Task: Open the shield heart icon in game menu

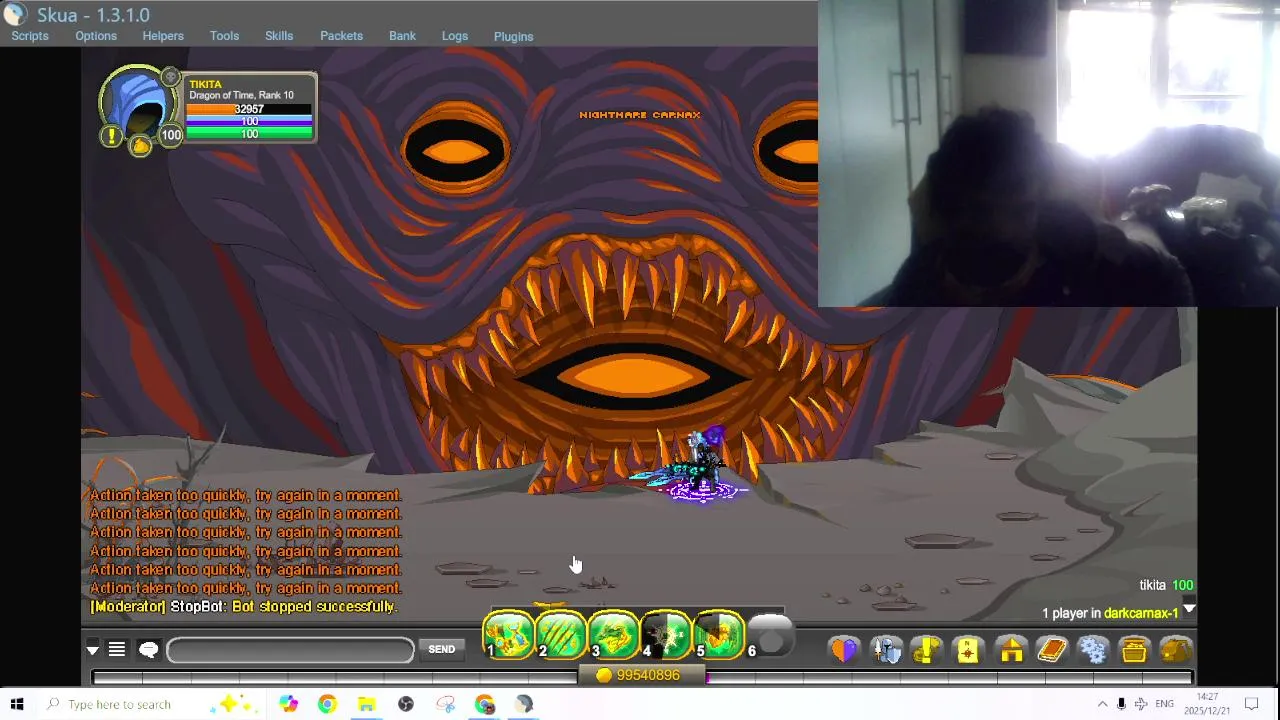Action: [844, 650]
